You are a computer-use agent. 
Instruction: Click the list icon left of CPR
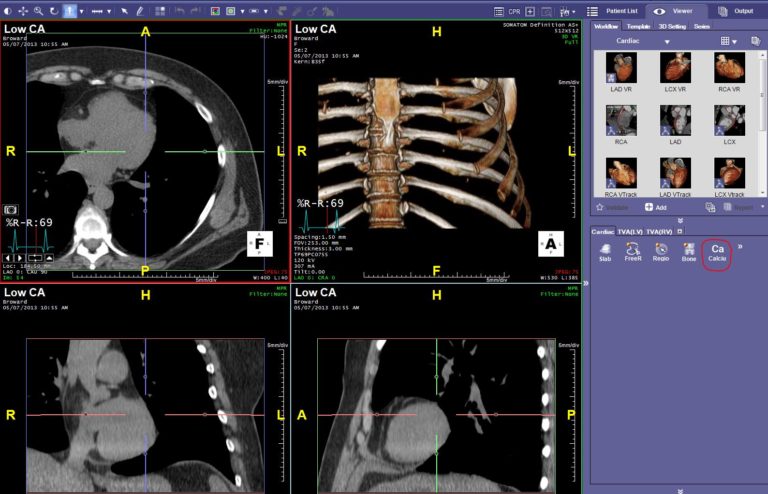point(499,11)
